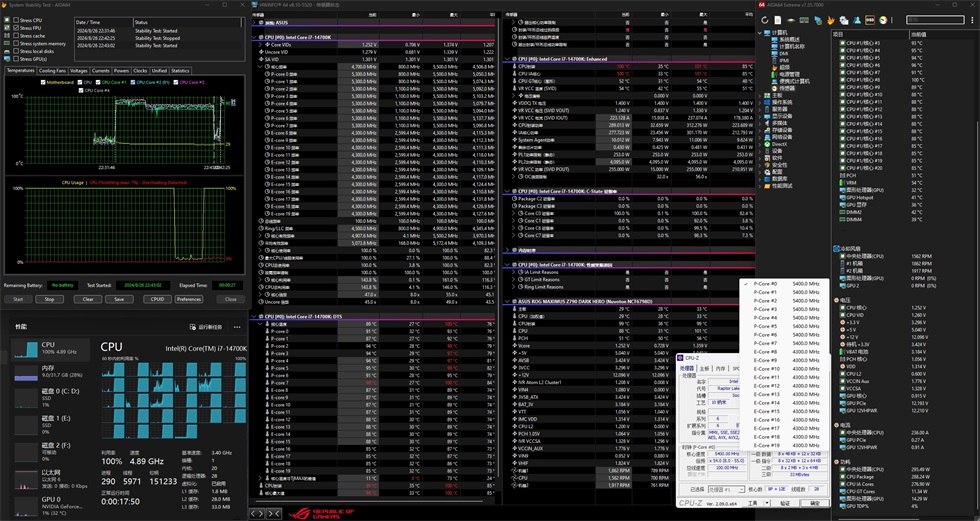The image size is (980, 521).
Task: Click the user/person icon in AIDA64 toolbar
Action: pos(857,20)
